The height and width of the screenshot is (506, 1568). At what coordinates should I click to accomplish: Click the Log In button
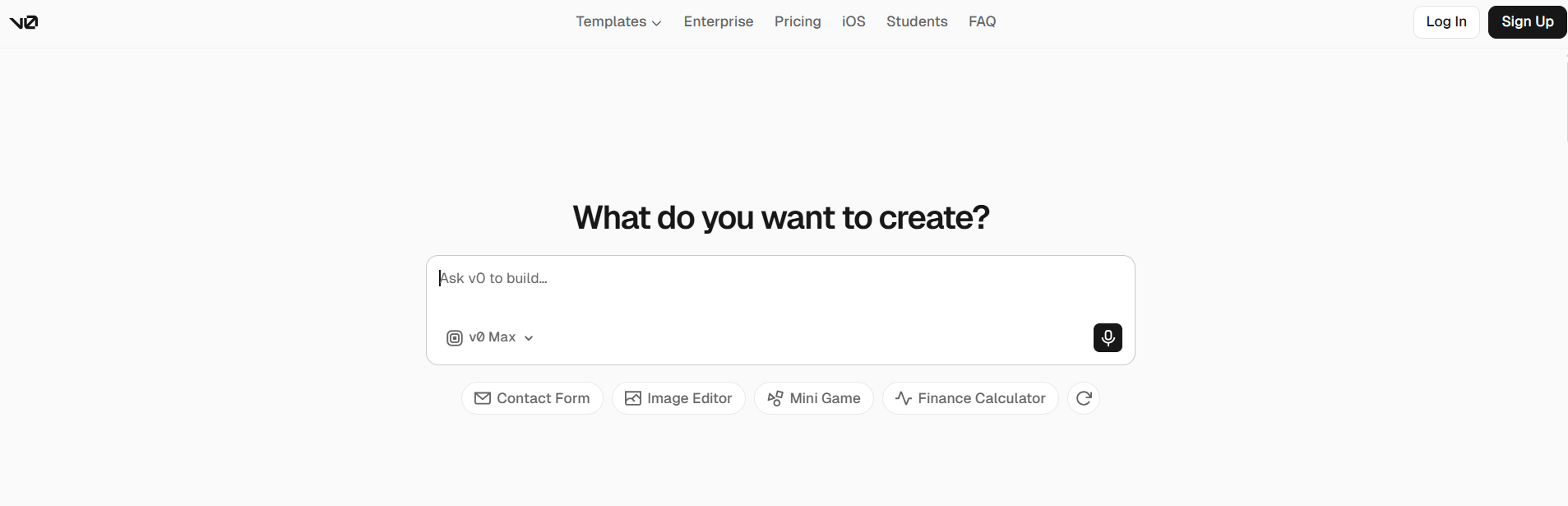coord(1446,21)
